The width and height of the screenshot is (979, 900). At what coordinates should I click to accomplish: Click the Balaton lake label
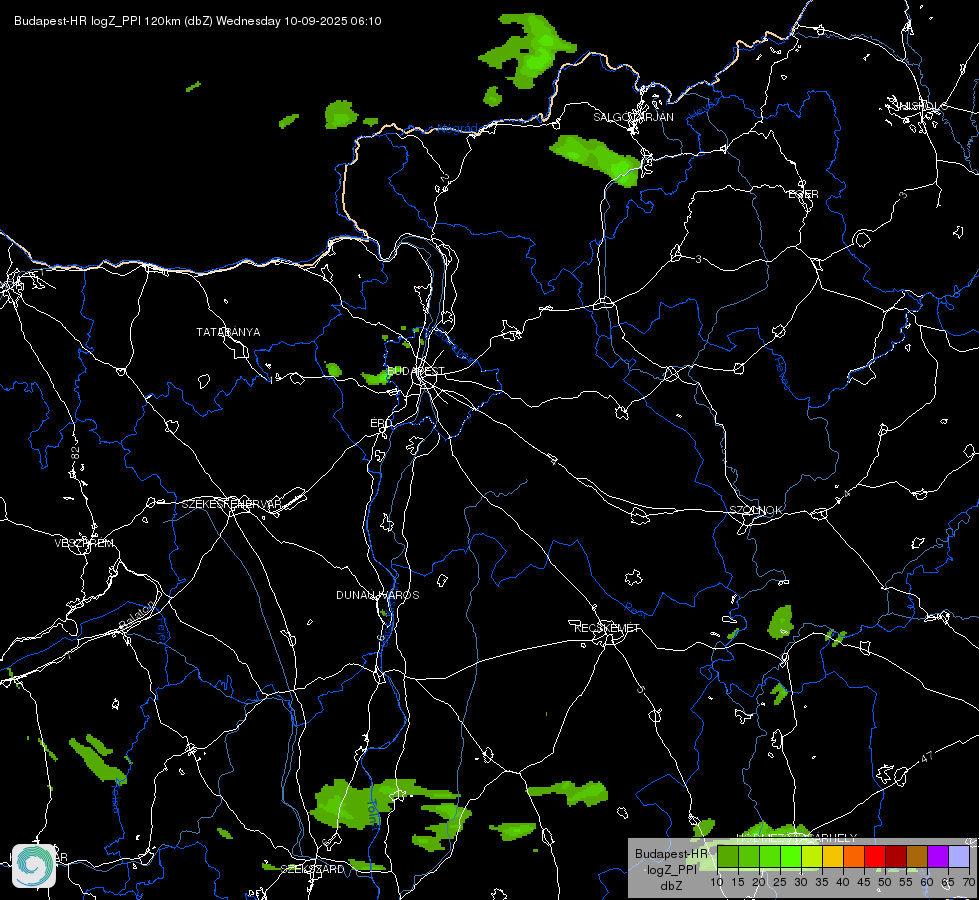coord(137,617)
